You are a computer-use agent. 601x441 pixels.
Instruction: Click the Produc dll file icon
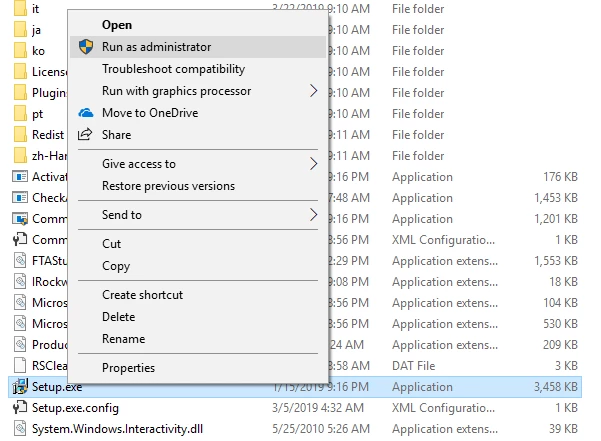tap(20, 344)
